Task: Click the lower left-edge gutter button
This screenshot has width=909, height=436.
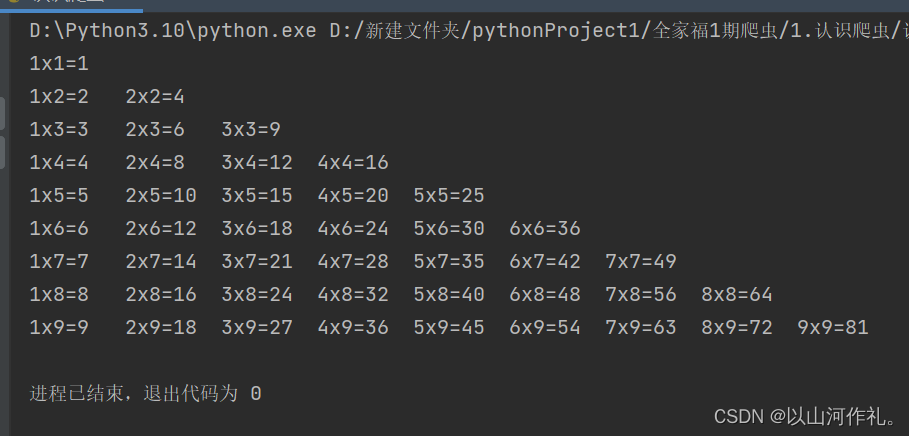Action: tap(2, 152)
